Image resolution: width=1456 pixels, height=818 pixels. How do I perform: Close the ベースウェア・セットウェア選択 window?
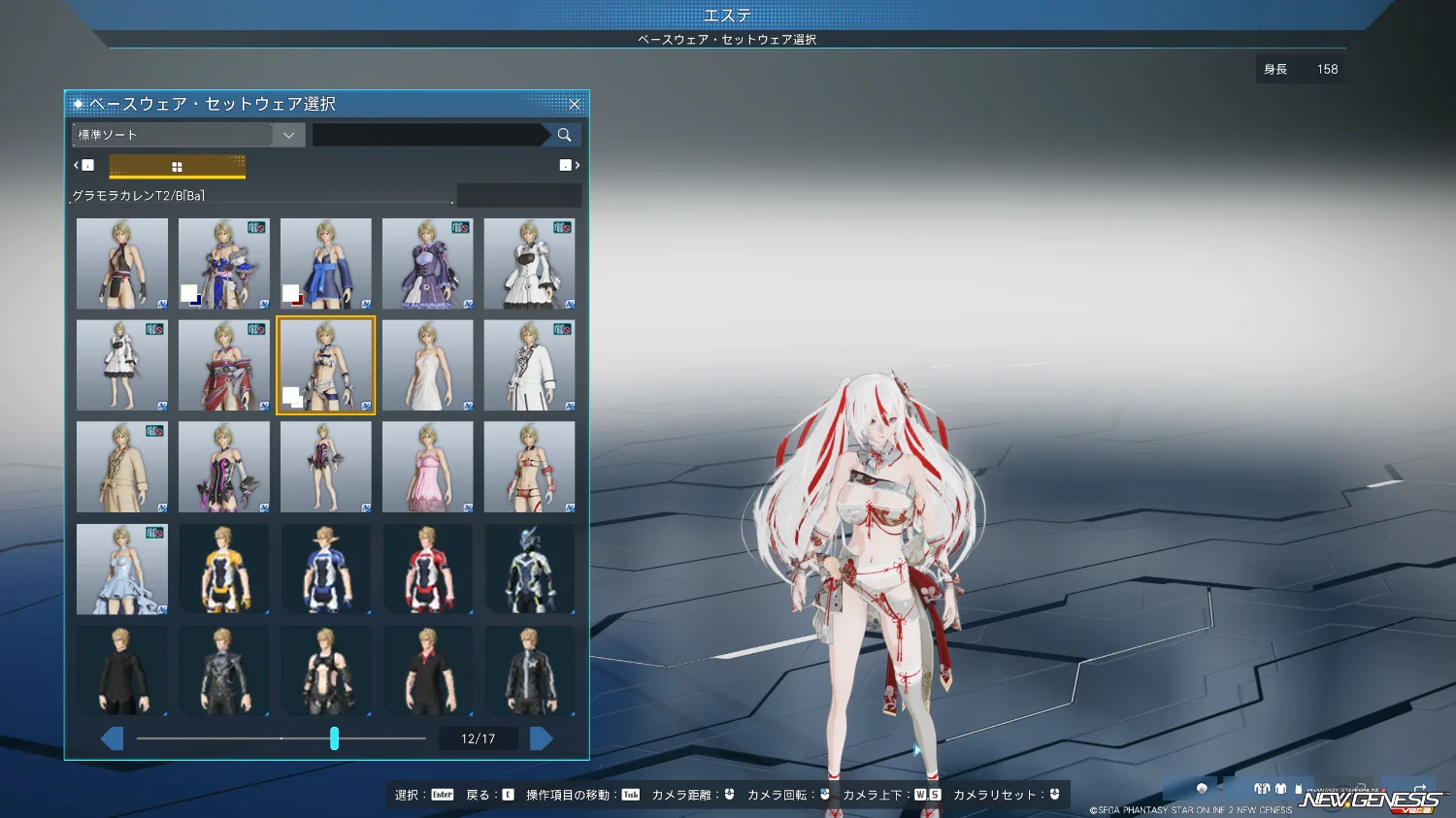574,104
